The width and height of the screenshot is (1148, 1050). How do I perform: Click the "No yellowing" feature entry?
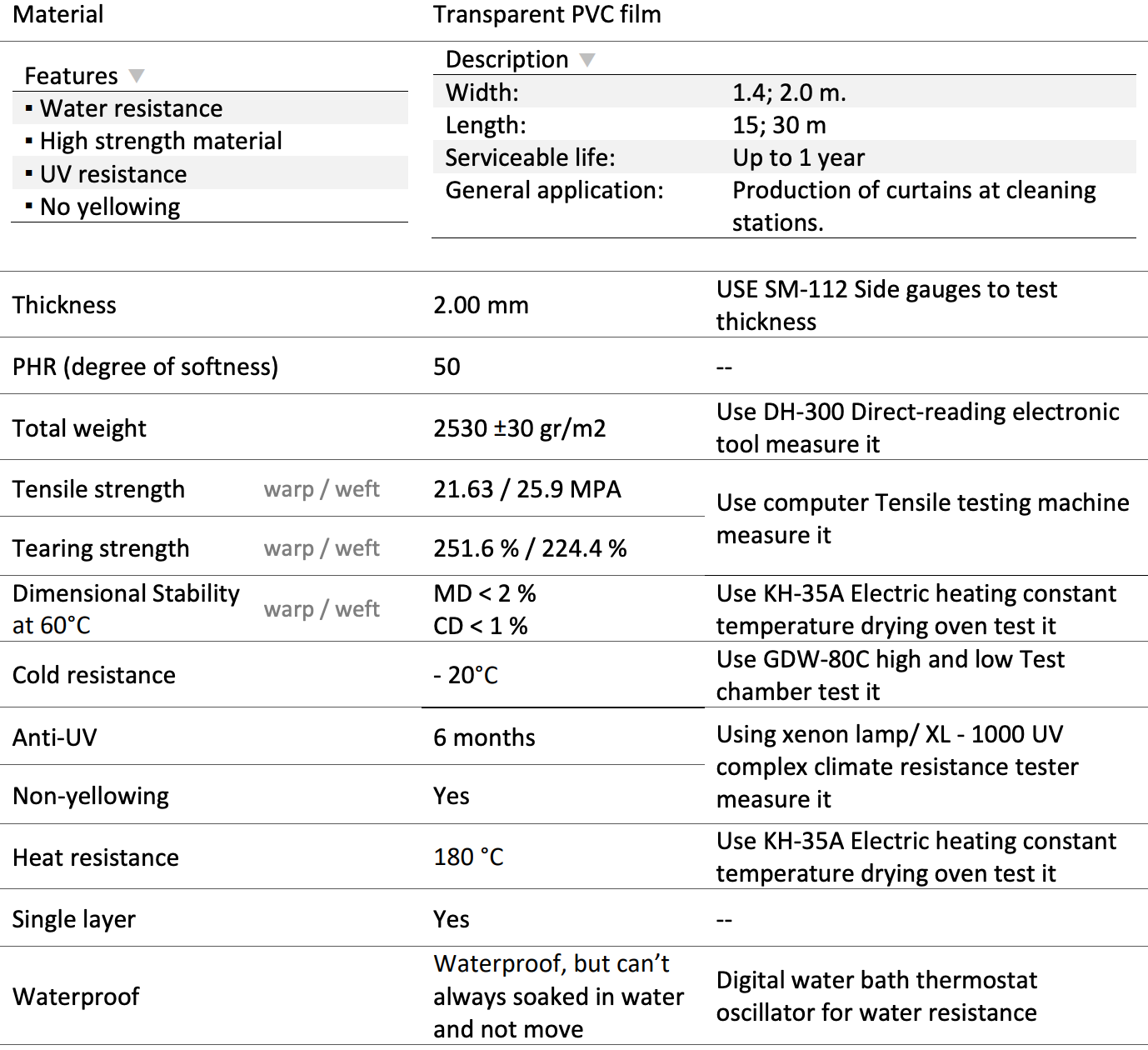pyautogui.click(x=110, y=207)
